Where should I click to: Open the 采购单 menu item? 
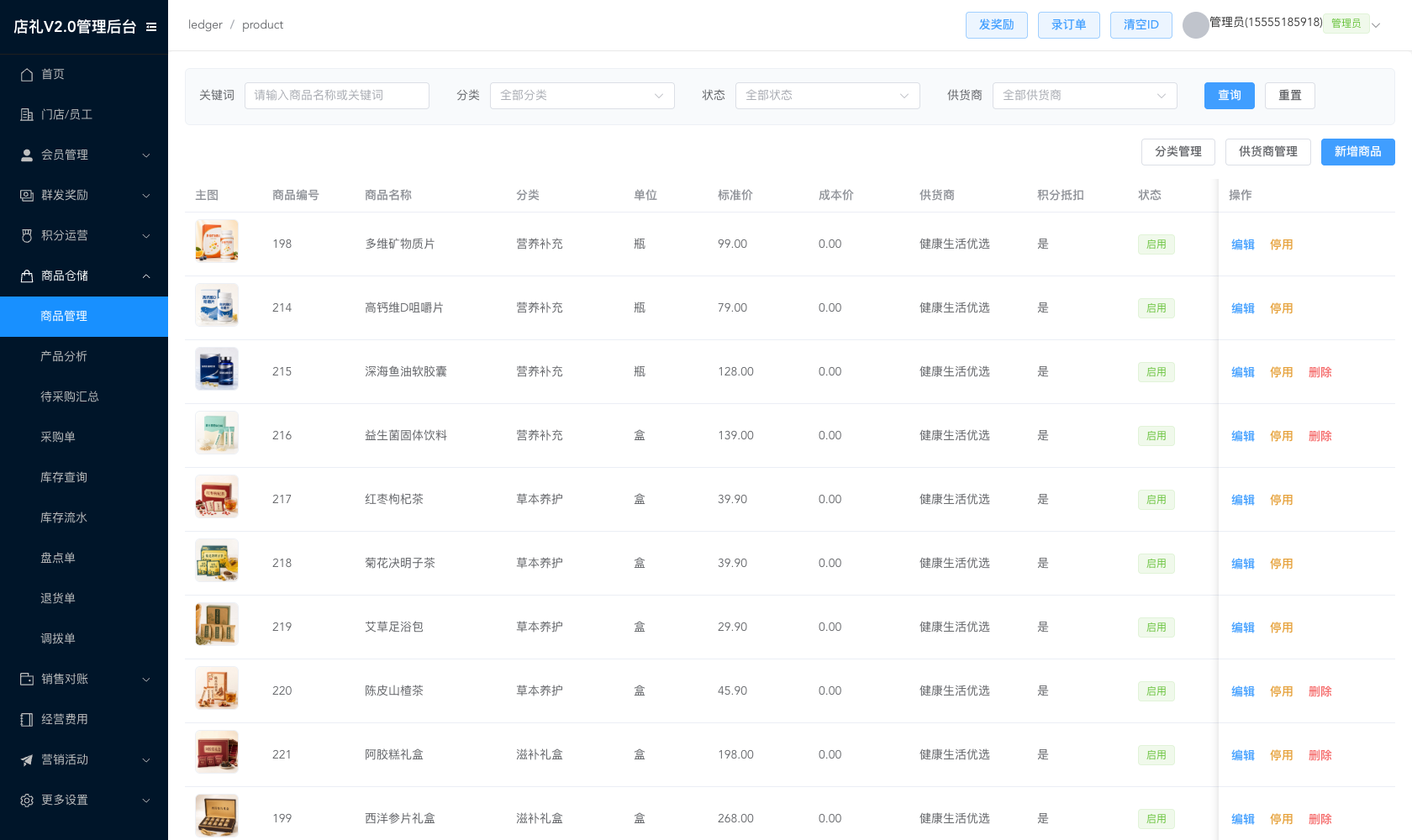coord(84,438)
